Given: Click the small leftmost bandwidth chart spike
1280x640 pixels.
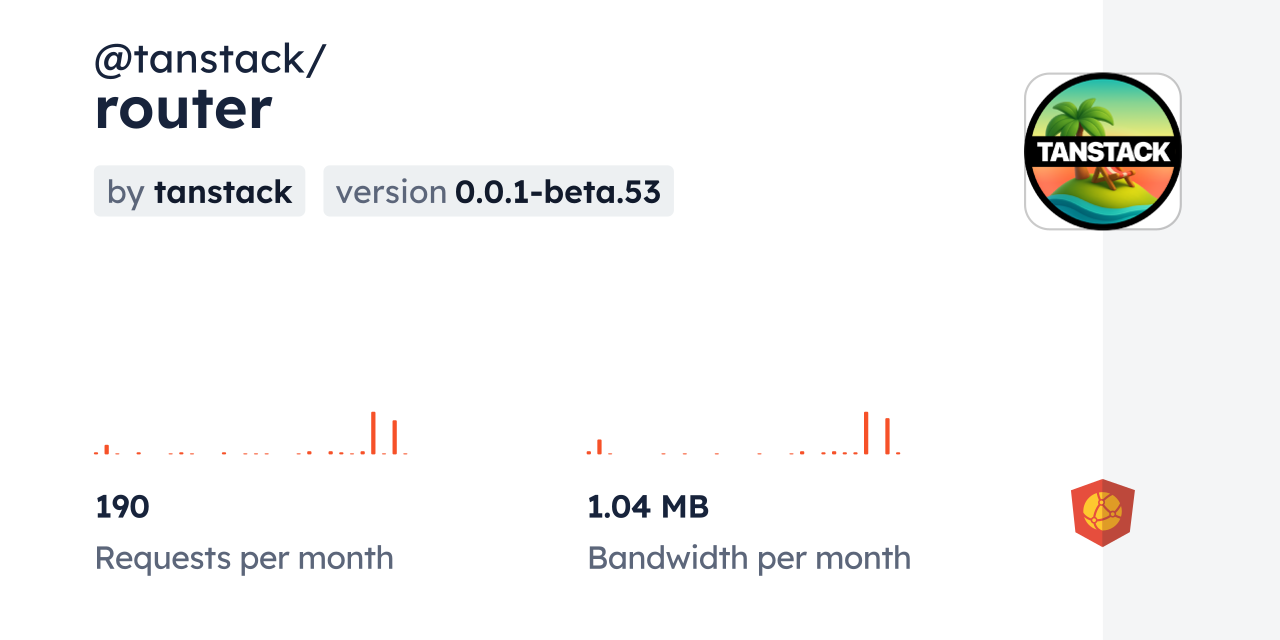Looking at the screenshot, I should coord(599,447).
